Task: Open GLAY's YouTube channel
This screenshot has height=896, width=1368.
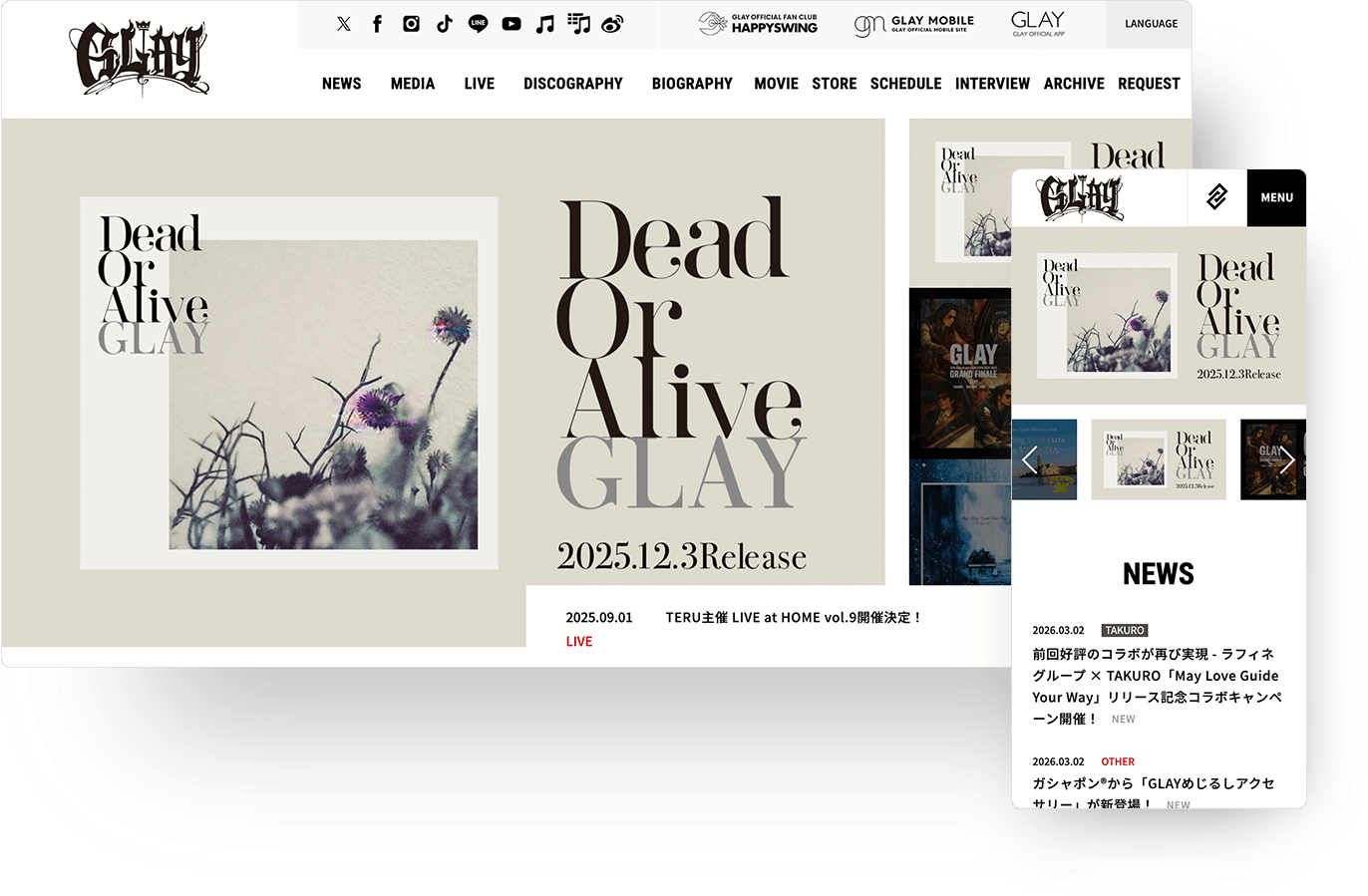Action: (x=511, y=23)
